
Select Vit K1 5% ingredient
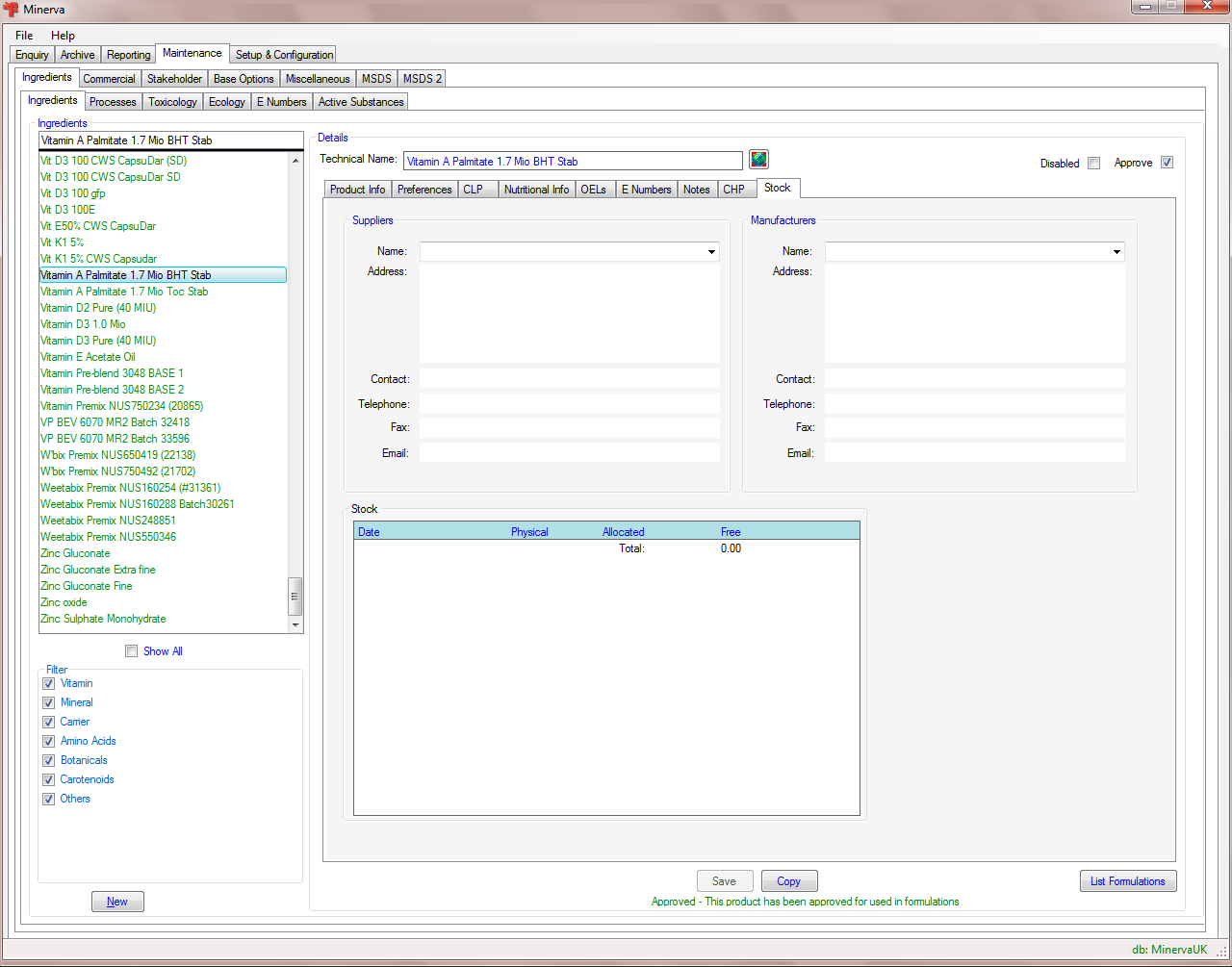[x=62, y=242]
